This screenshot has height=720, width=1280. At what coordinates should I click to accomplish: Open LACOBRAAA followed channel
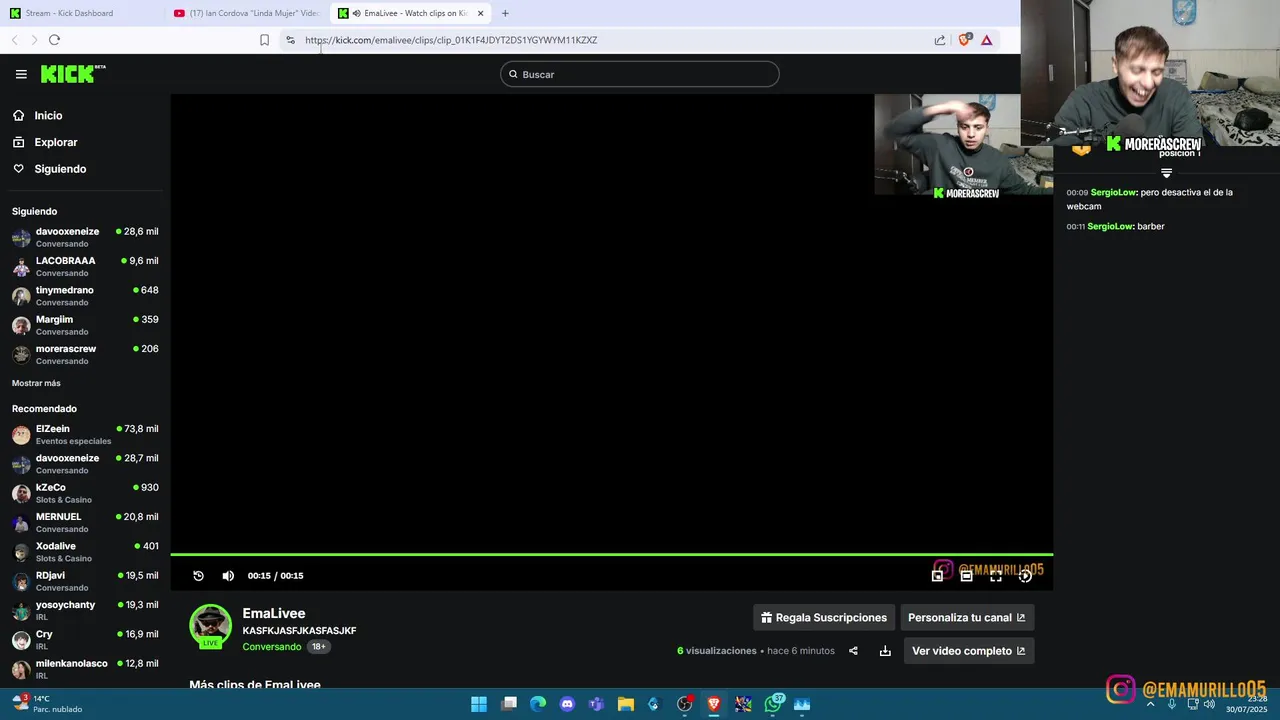tap(85, 266)
